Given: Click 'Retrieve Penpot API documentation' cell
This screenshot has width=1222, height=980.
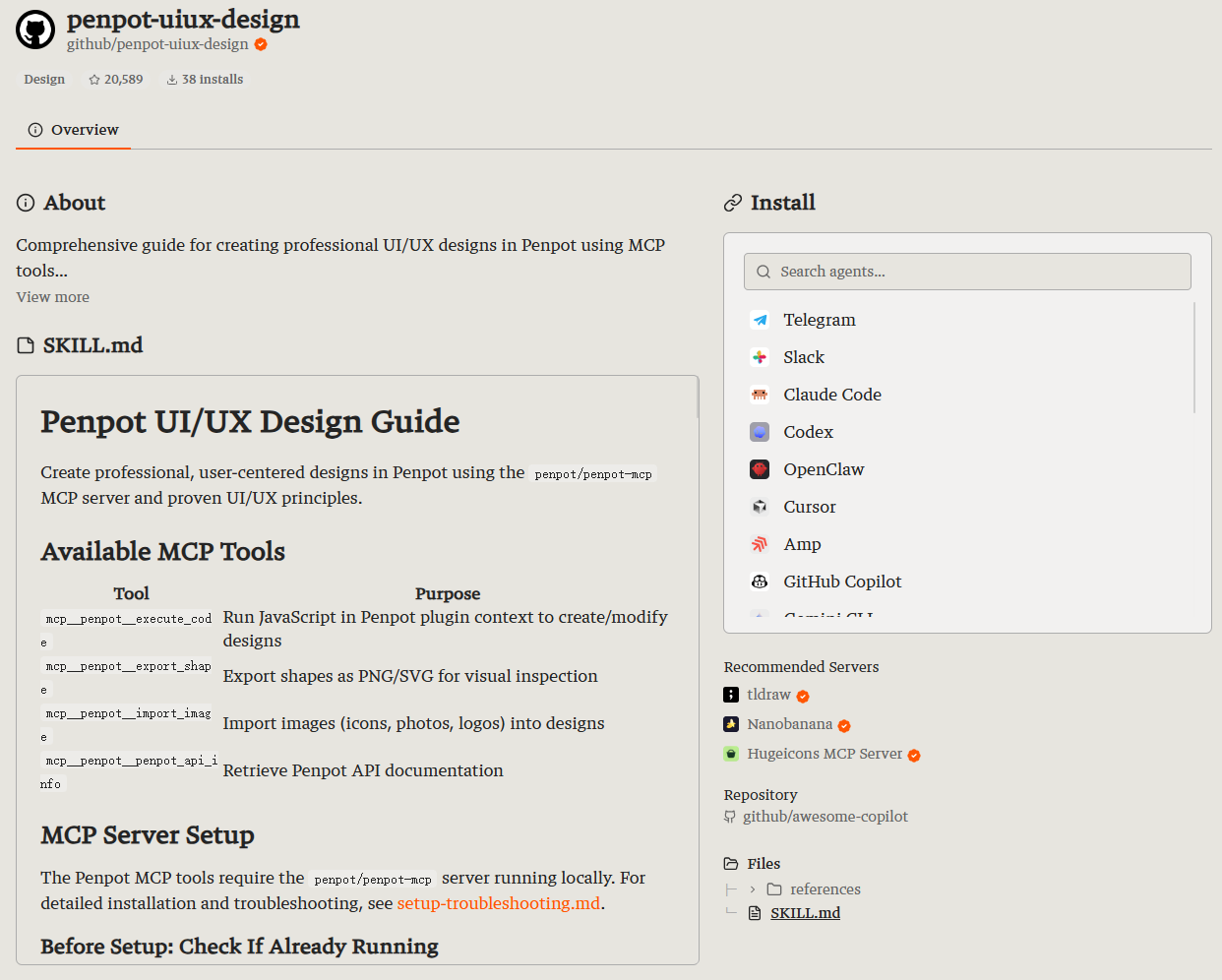Looking at the screenshot, I should (363, 770).
